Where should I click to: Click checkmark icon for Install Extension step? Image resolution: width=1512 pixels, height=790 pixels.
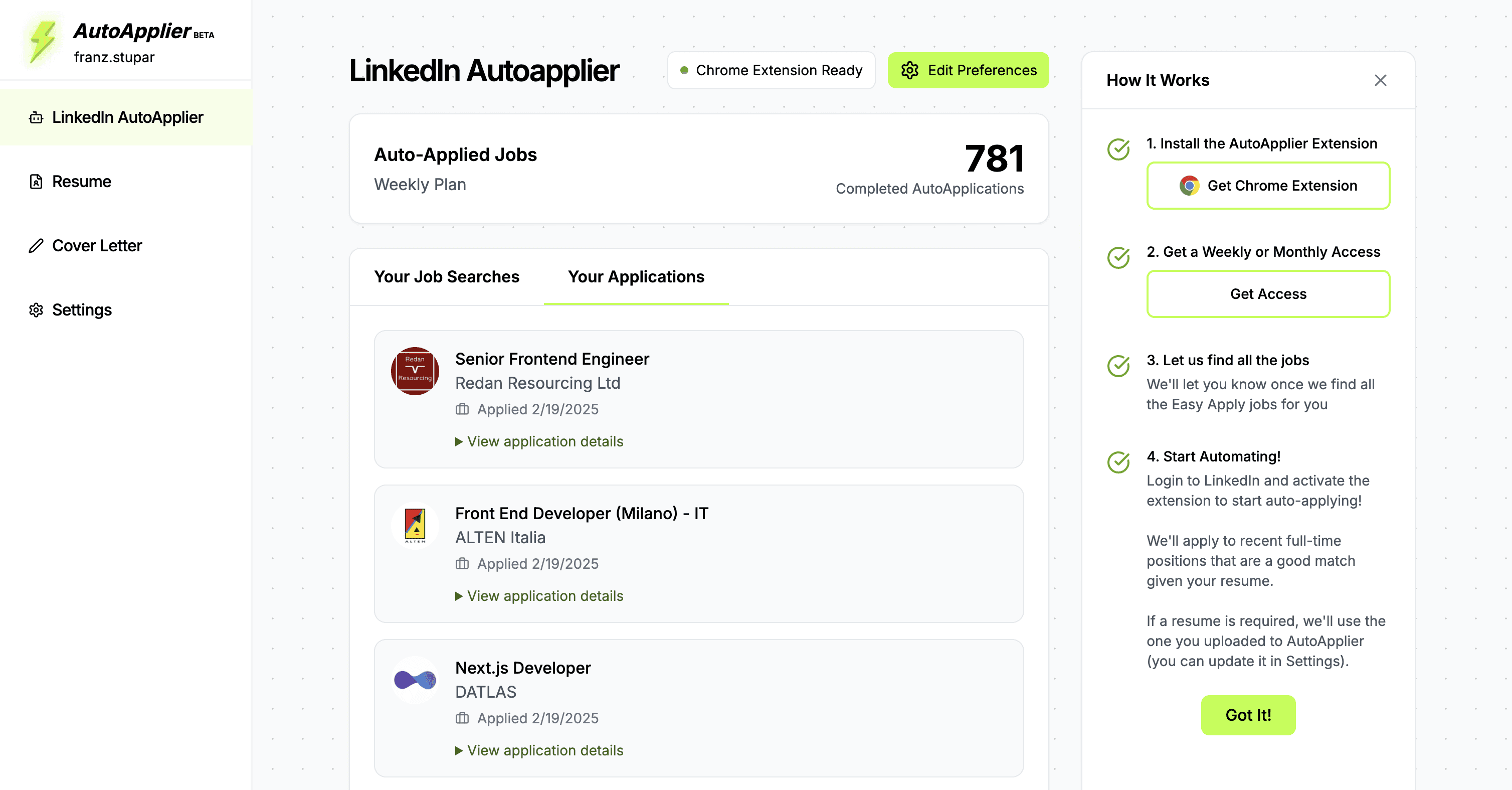tap(1118, 149)
